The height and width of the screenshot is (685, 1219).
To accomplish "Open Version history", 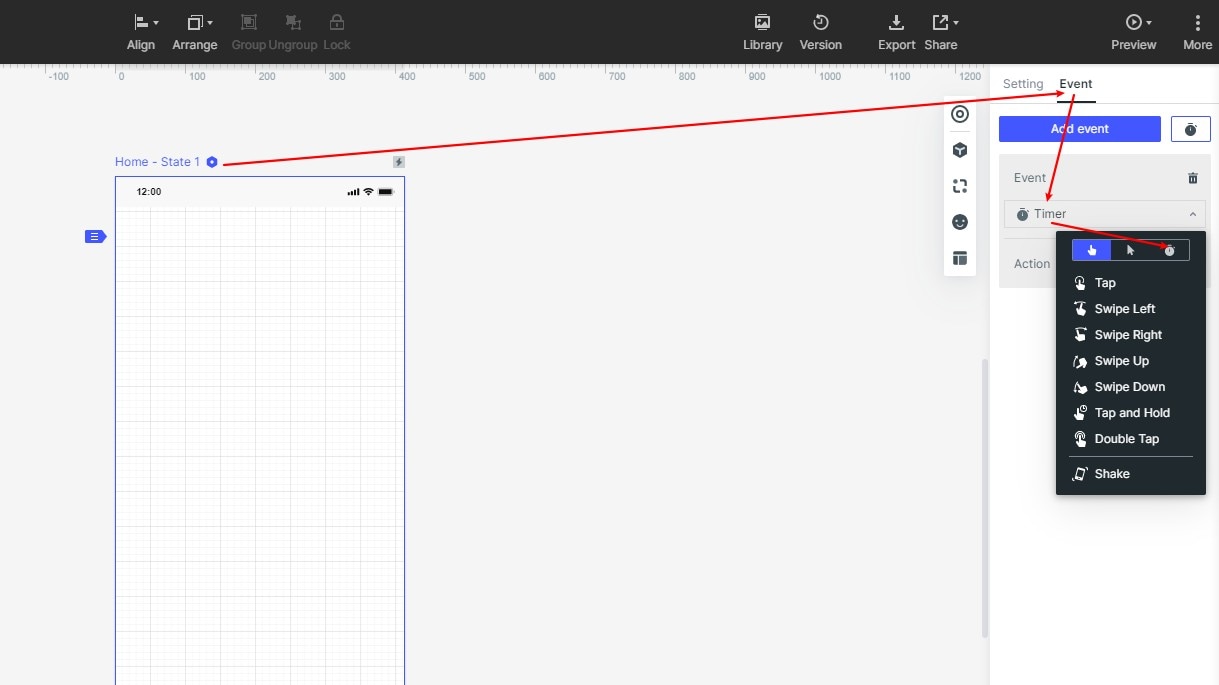I will pos(821,32).
